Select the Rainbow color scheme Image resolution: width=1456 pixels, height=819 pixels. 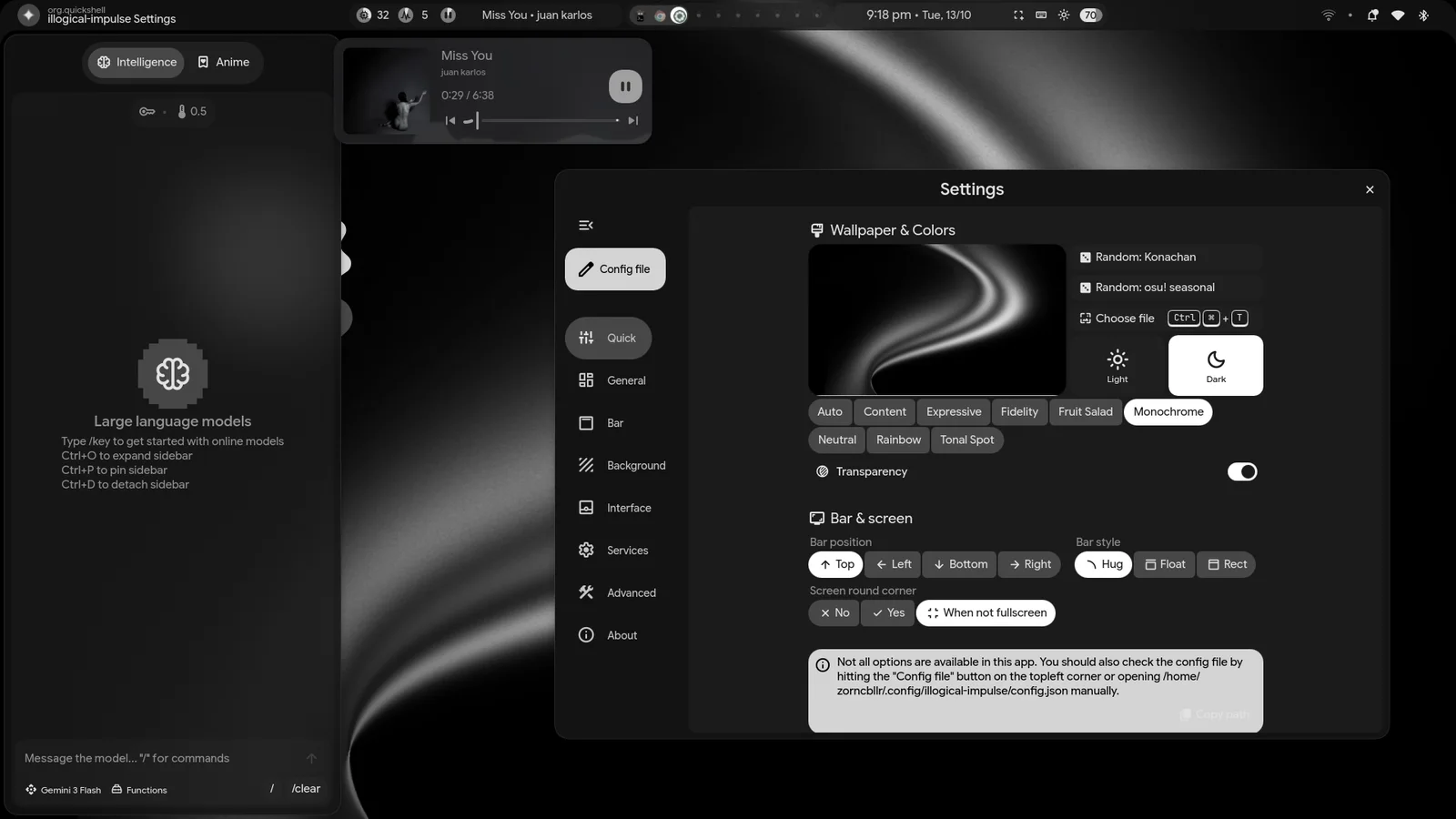[x=898, y=440]
